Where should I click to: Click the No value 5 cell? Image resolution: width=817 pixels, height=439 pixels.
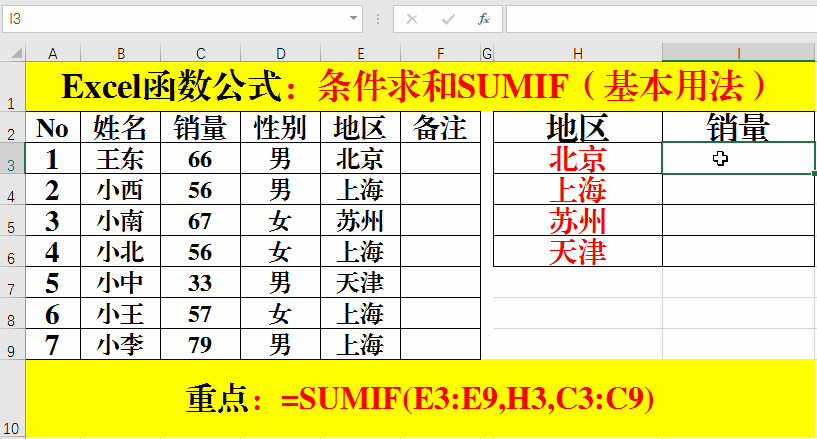click(53, 282)
